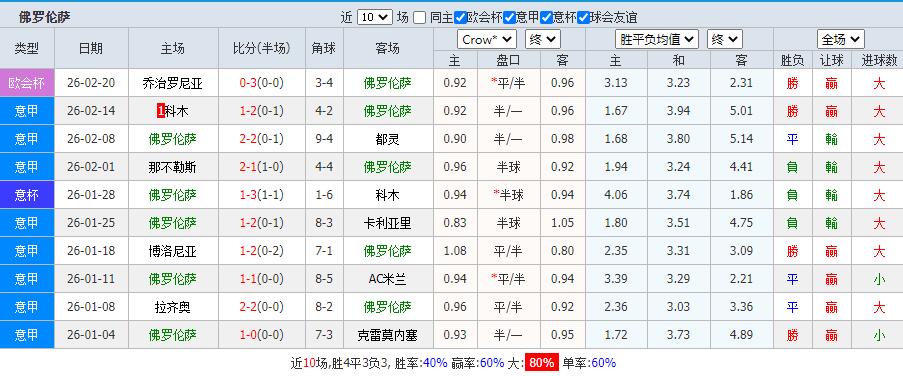Click the 比分(半场) column header

261,48
